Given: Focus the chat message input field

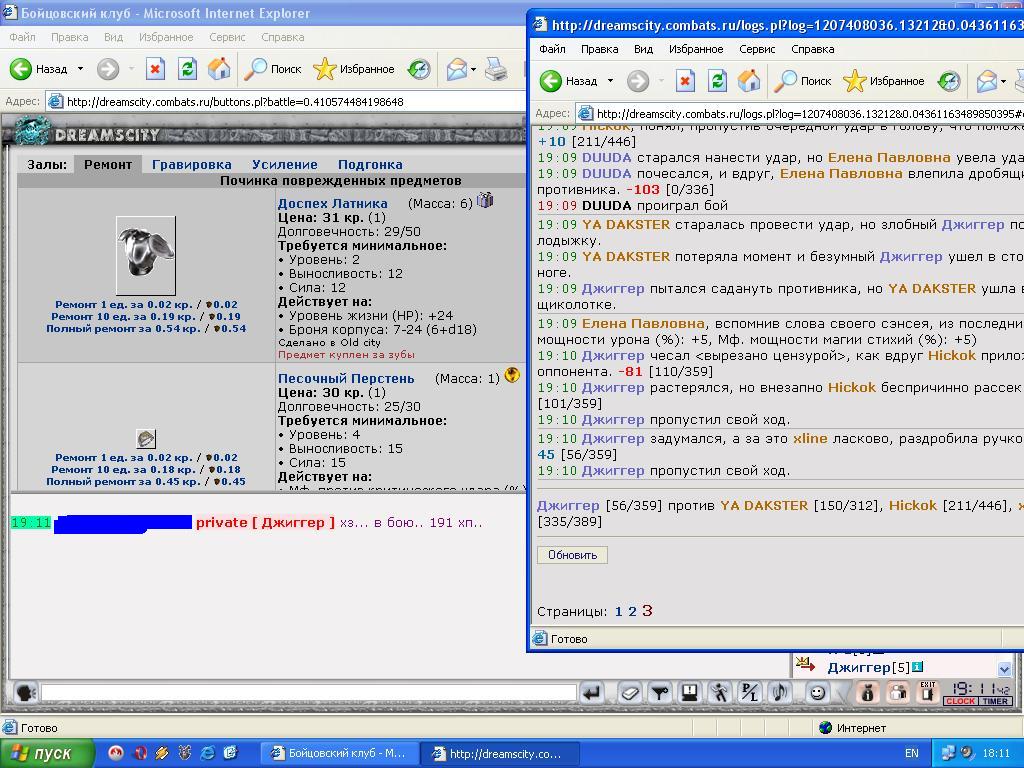Looking at the screenshot, I should (x=309, y=692).
